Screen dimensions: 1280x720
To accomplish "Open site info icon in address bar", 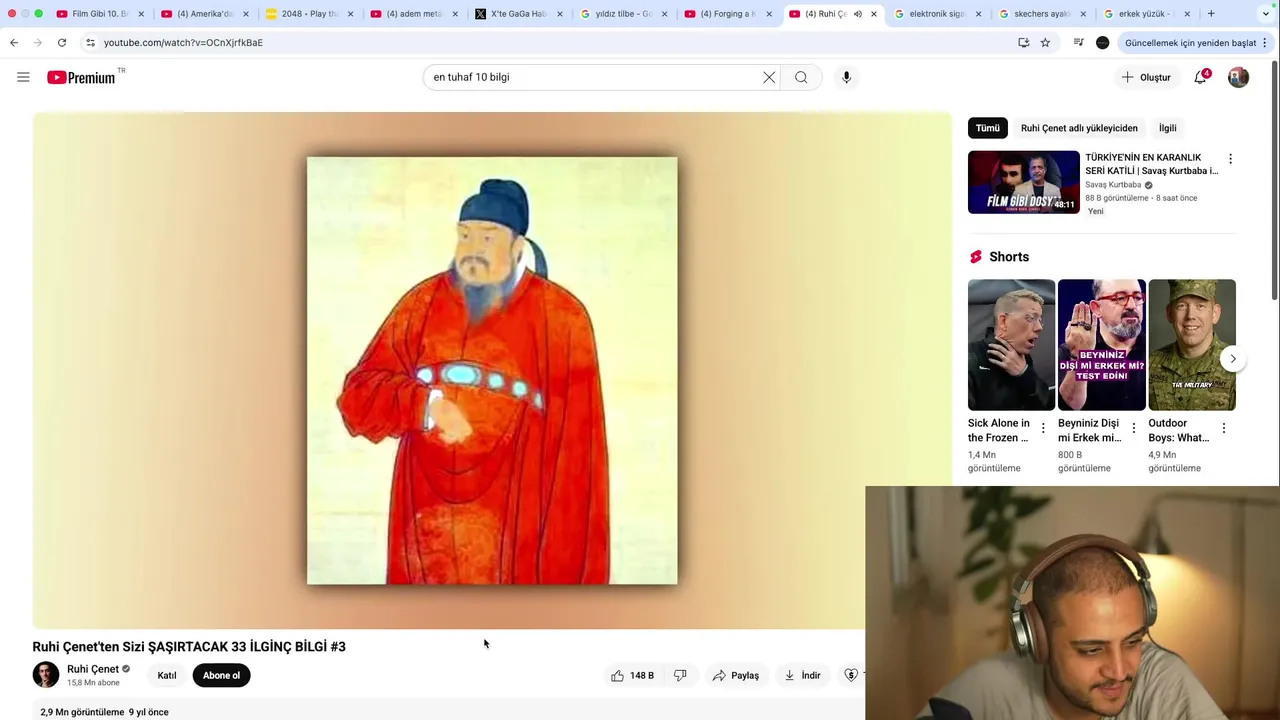I will pyautogui.click(x=90, y=43).
